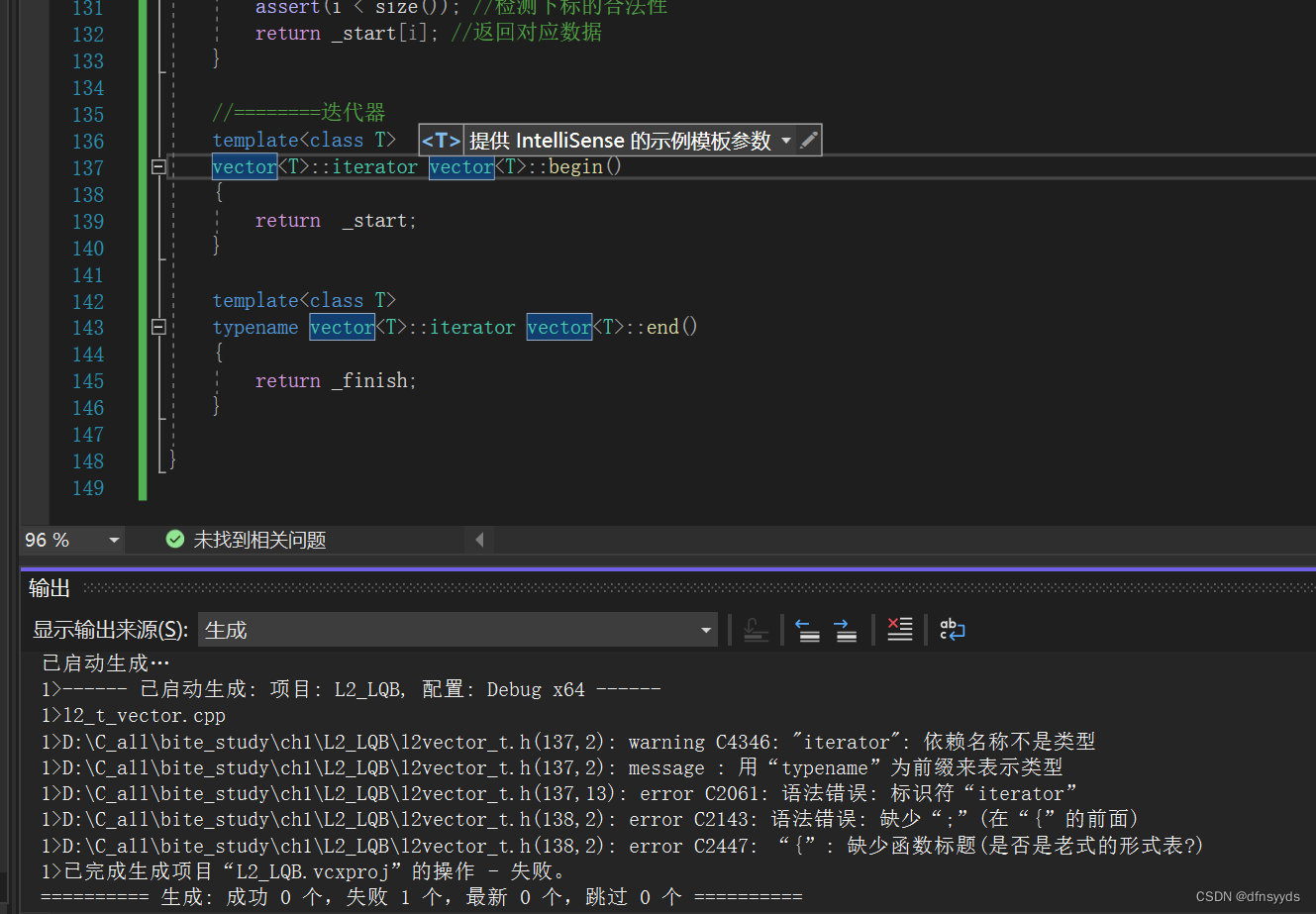1316x914 pixels.
Task: Clear all output text
Action: tap(900, 630)
